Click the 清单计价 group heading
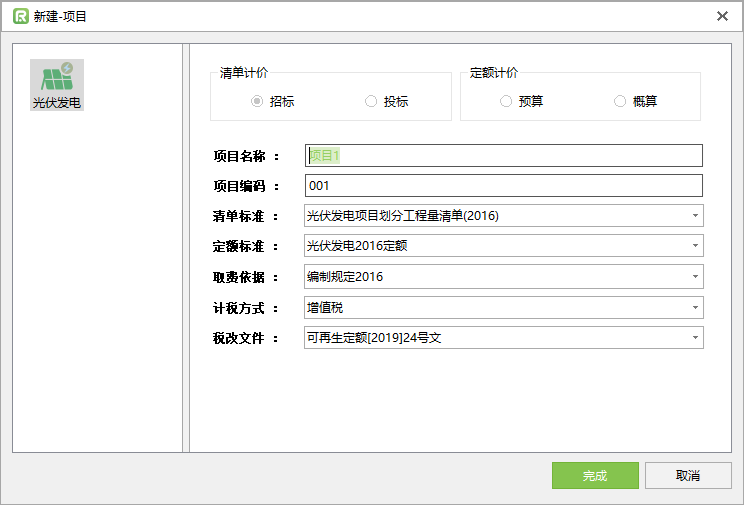This screenshot has width=744, height=505. coord(243,73)
